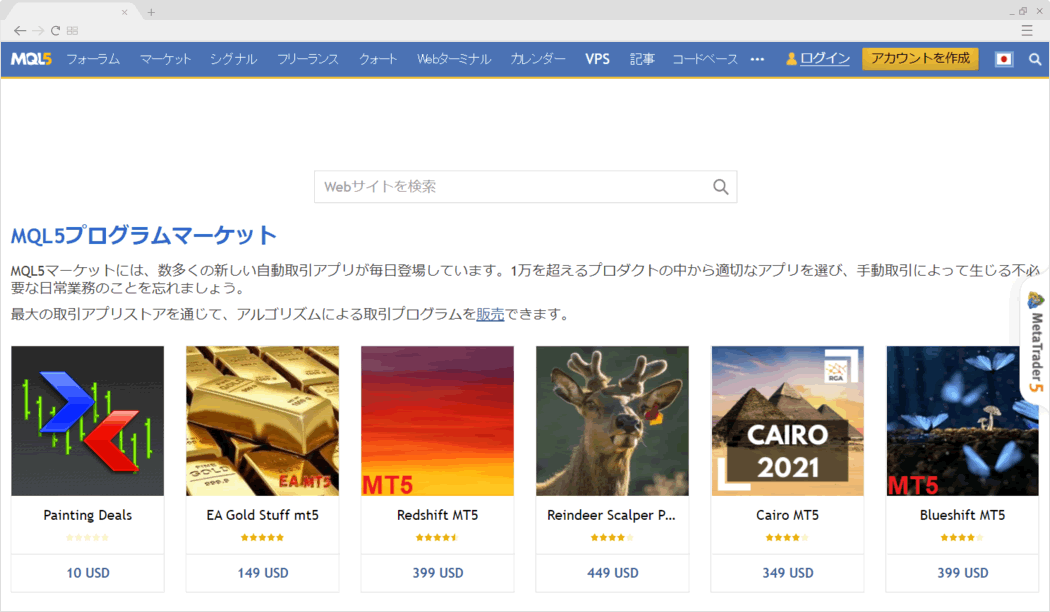Open the カレンダー menu item

(538, 59)
